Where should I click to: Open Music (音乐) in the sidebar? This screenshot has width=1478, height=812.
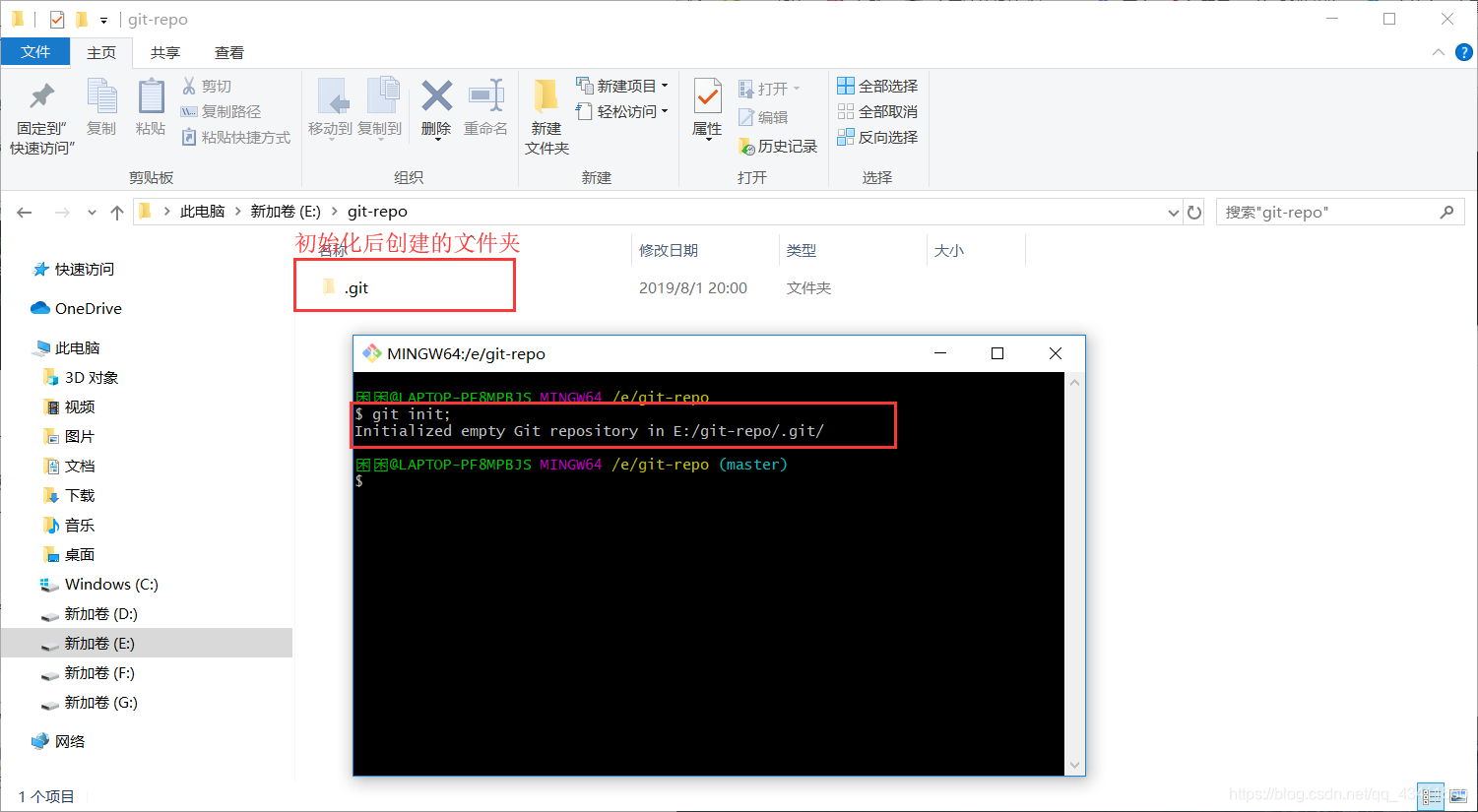click(x=69, y=526)
